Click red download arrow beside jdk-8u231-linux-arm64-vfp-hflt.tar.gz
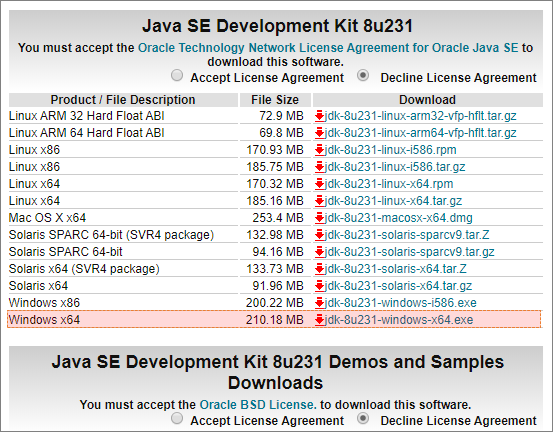Image resolution: width=553 pixels, height=432 pixels. (x=320, y=133)
